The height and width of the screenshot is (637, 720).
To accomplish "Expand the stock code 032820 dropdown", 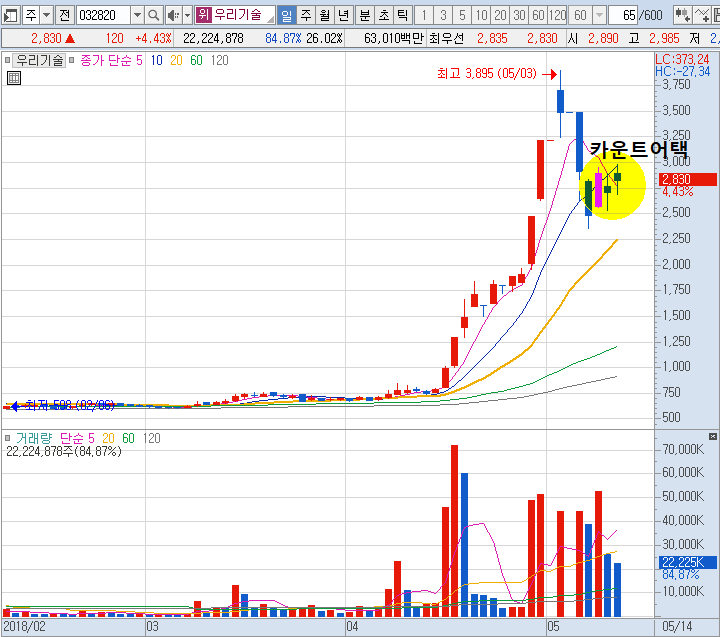I will pyautogui.click(x=137, y=15).
